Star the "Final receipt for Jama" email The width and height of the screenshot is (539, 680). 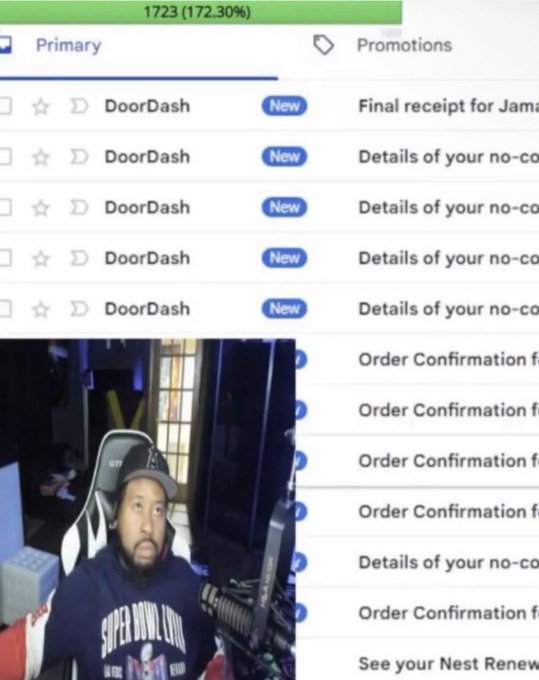(41, 107)
